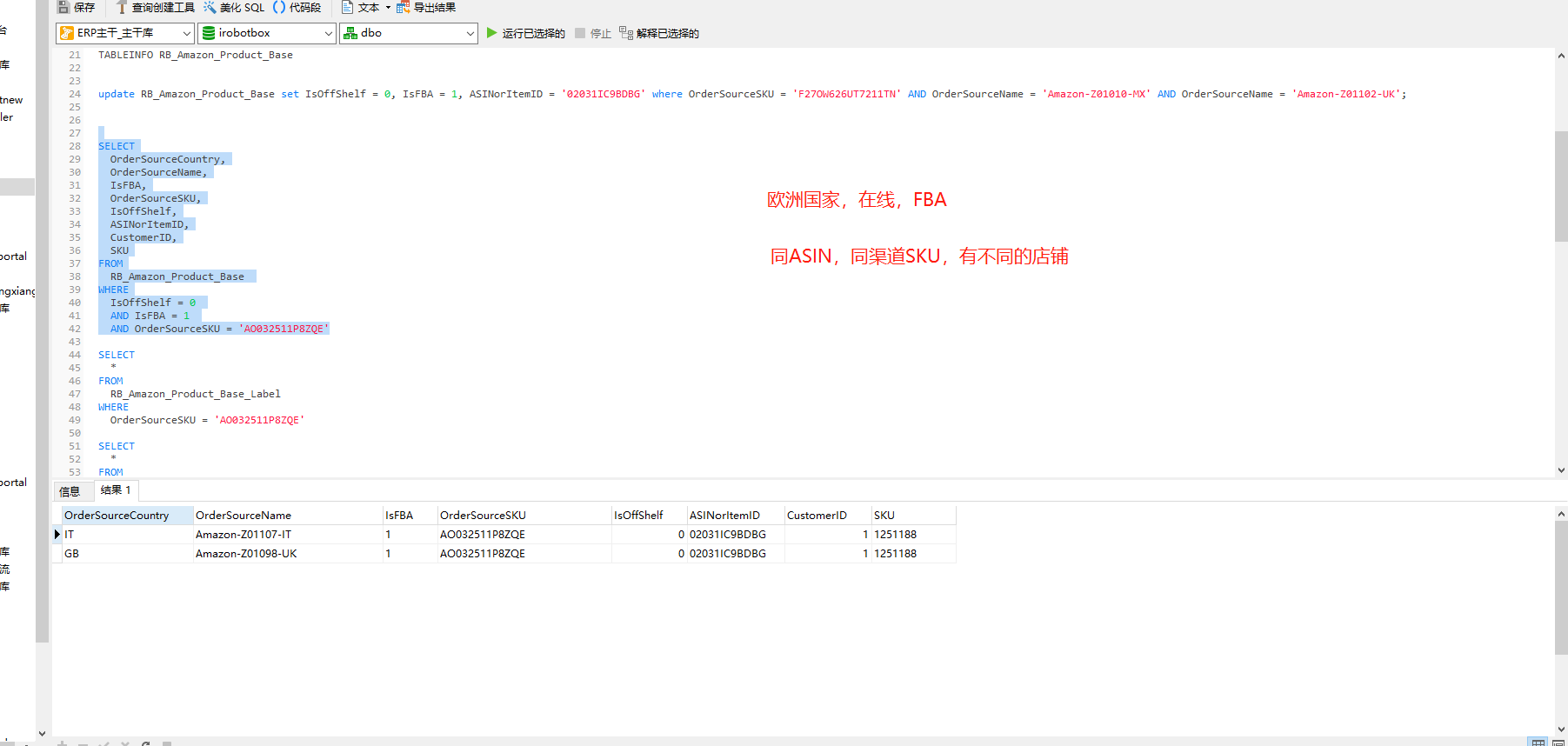
Task: Open the query builder tool (查询创建工具)
Action: coord(156,8)
